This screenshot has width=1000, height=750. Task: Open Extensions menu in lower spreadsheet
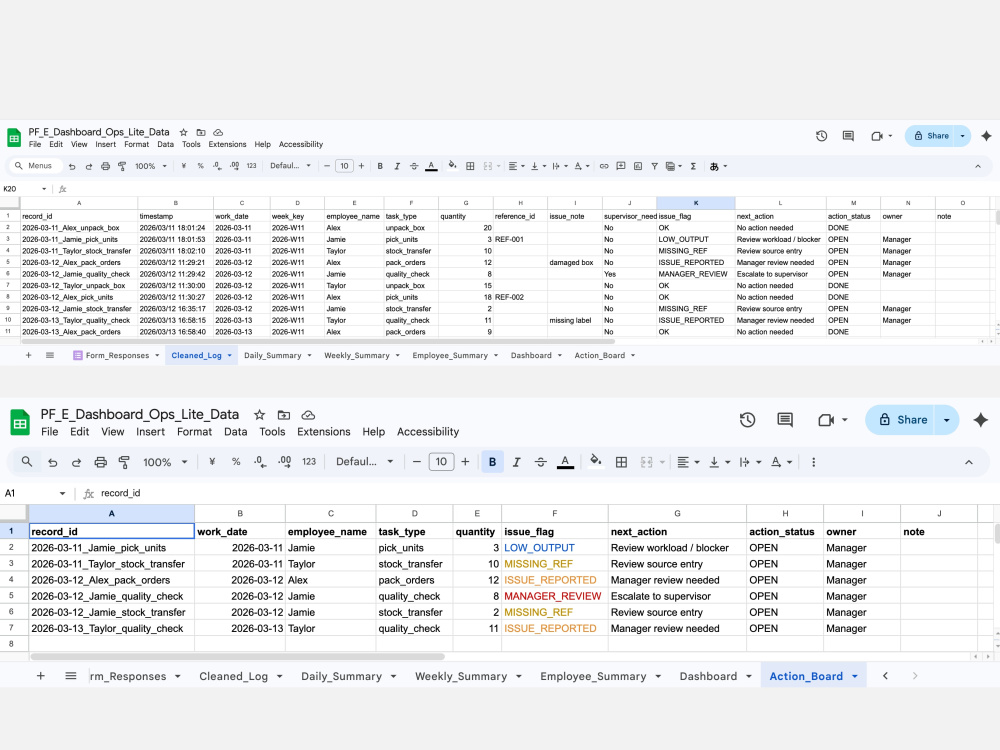pyautogui.click(x=323, y=432)
